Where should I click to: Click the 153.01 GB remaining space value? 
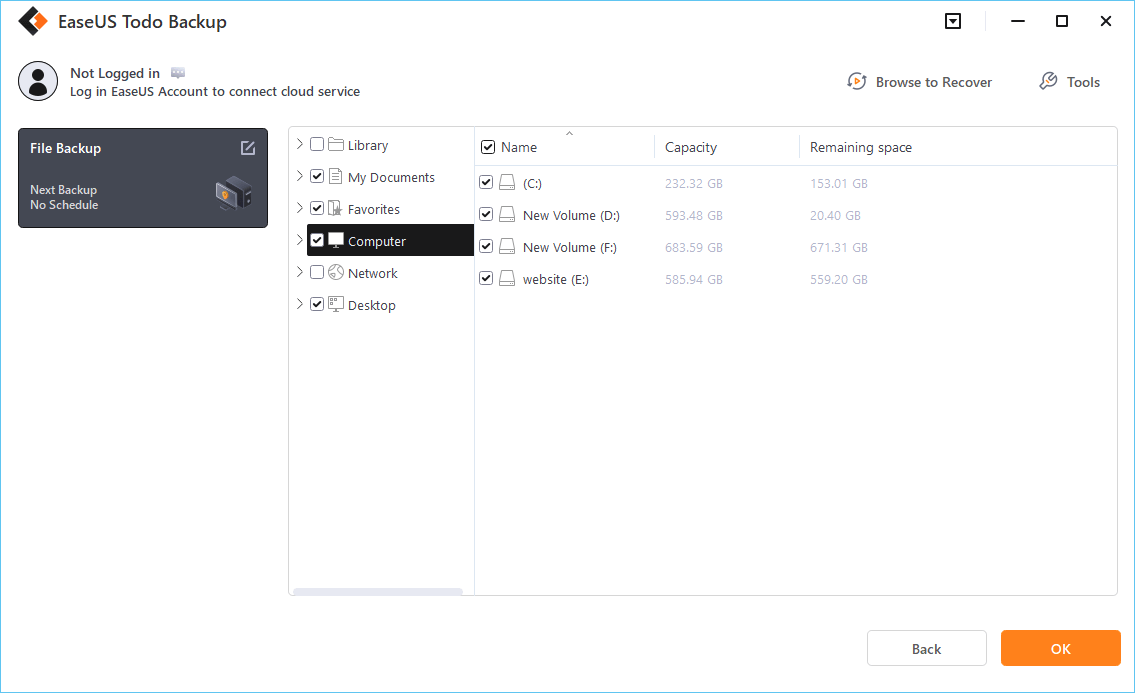838,184
